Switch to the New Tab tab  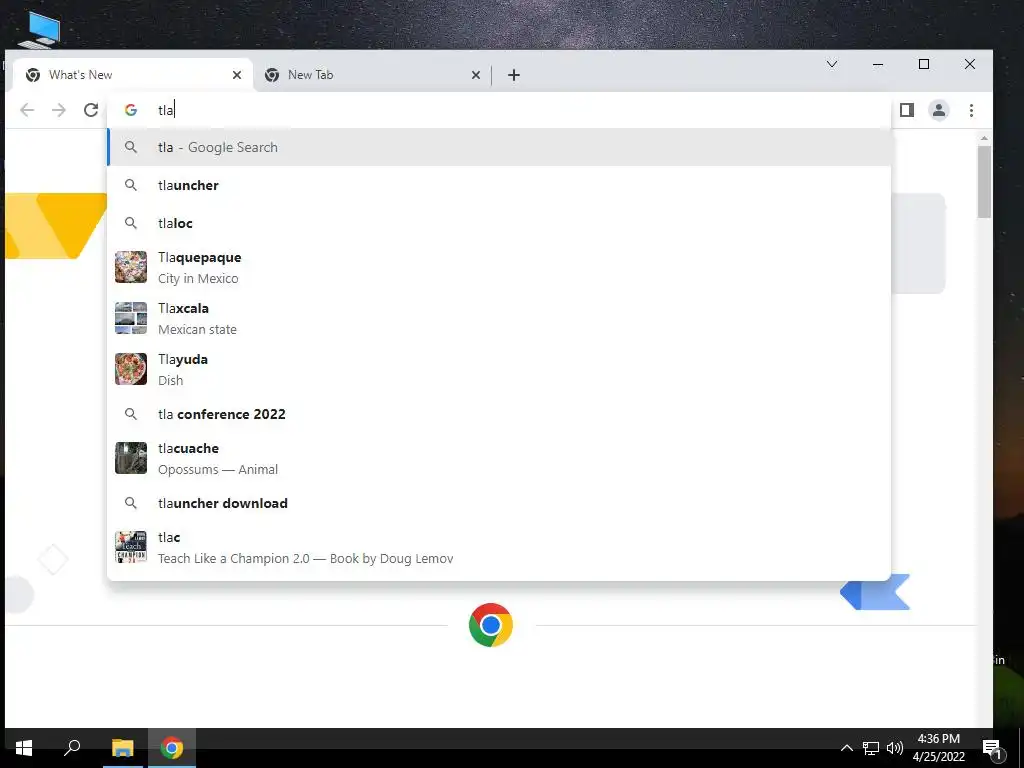click(372, 75)
